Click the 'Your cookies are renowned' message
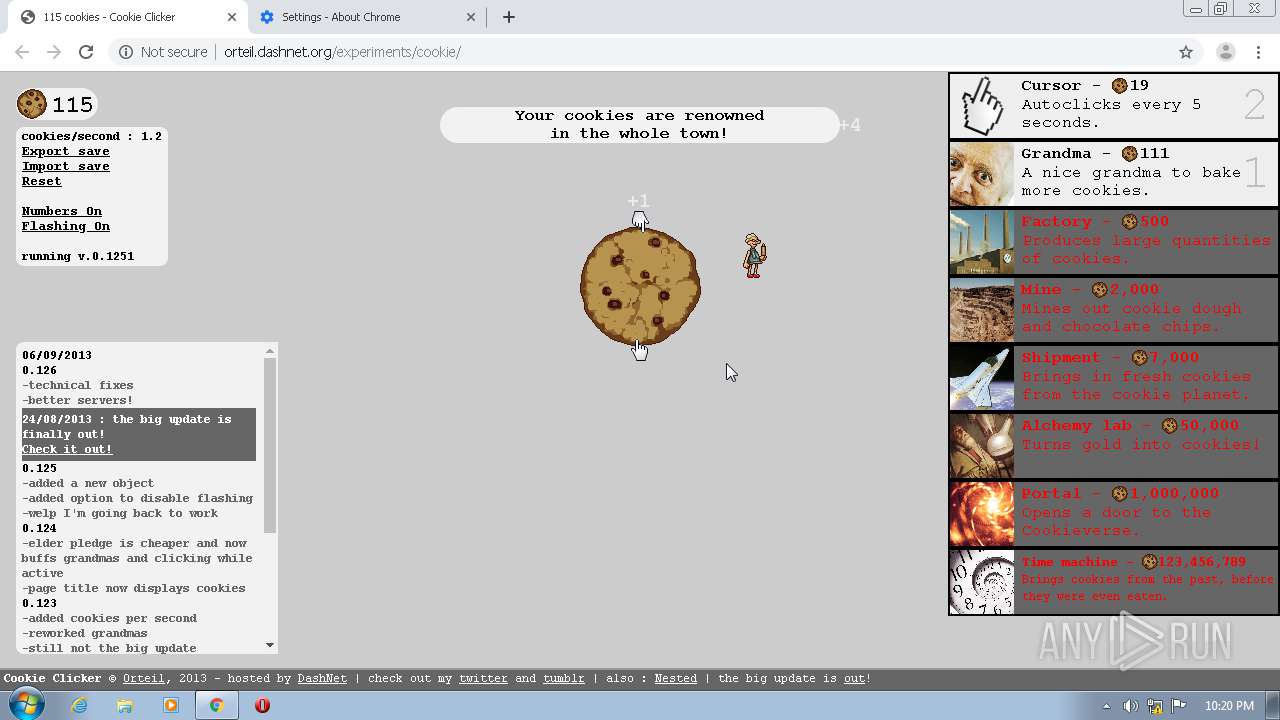1280x720 pixels. [640, 125]
